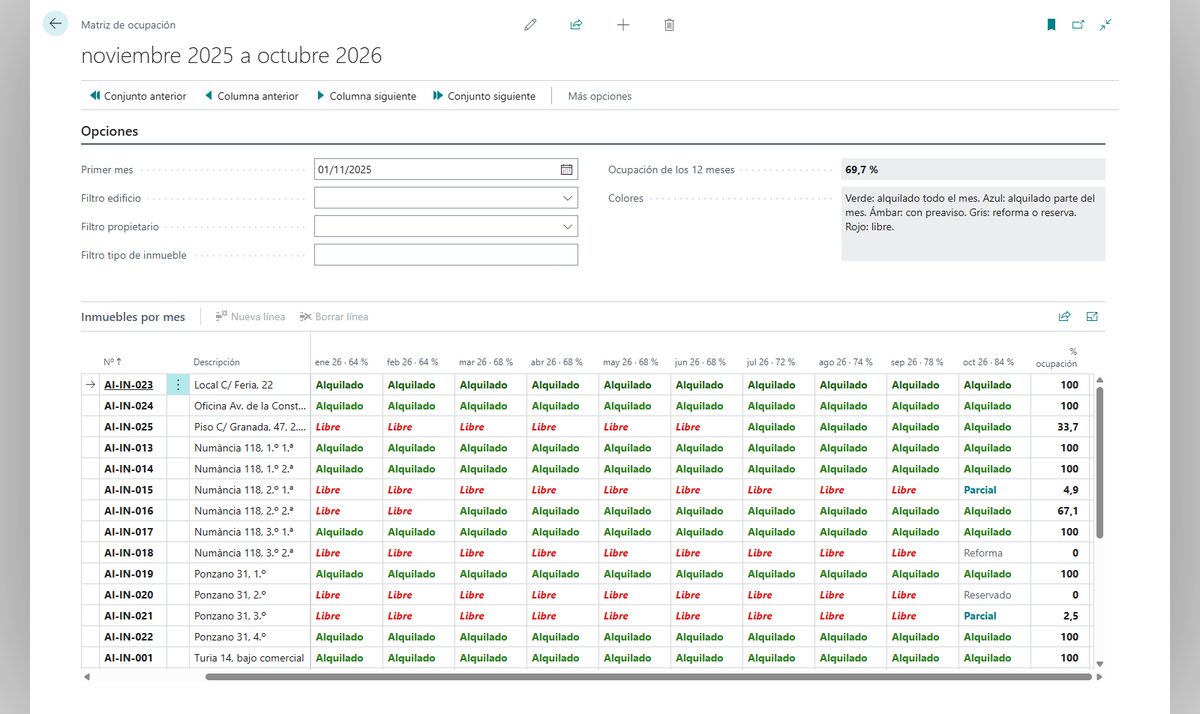Image resolution: width=1200 pixels, height=714 pixels.
Task: Click Columna siguiente
Action: (366, 96)
